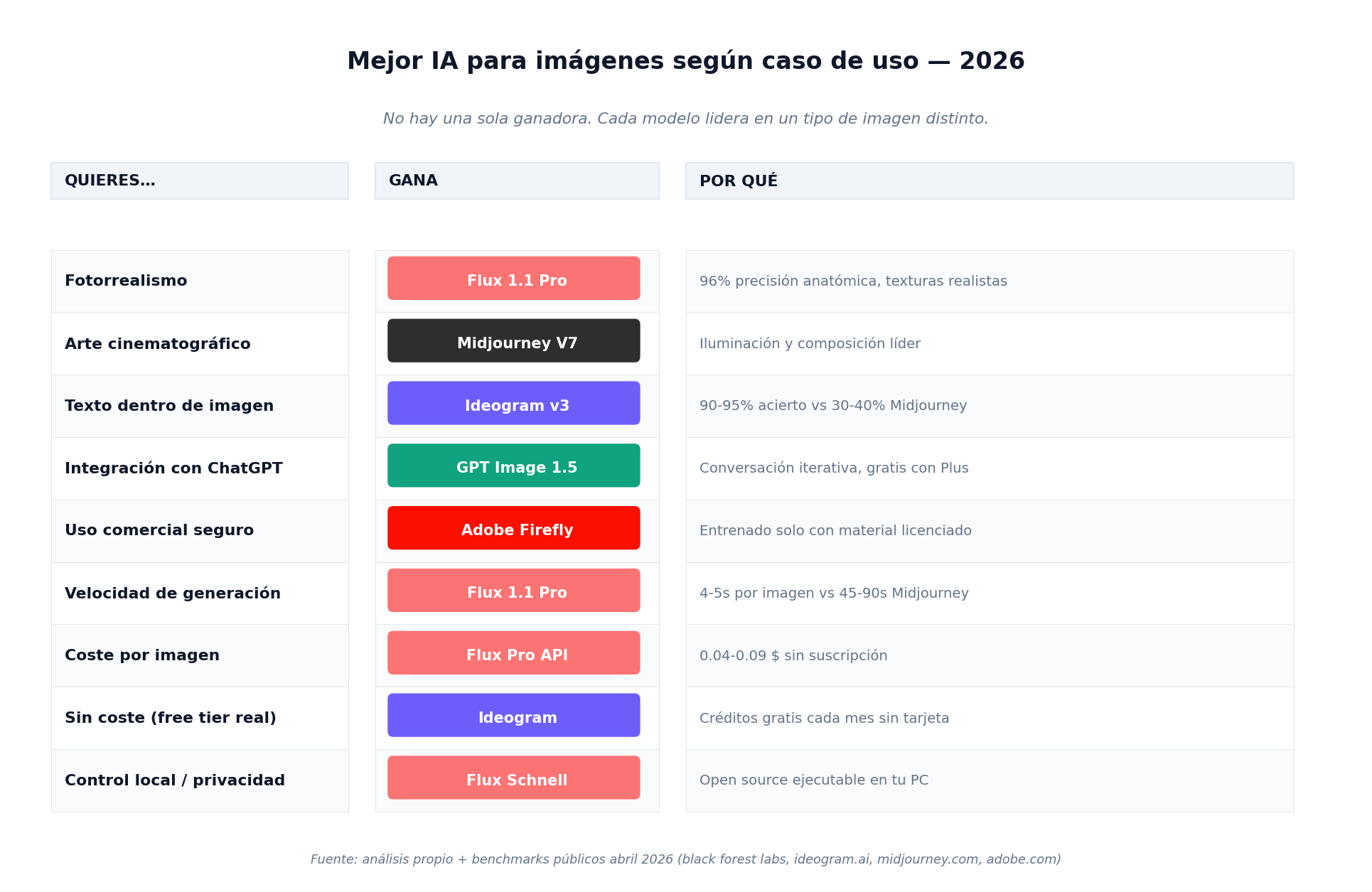Screen dimensions: 1372x892
Task: Click the 'Texto dentro de imagen' label
Action: (x=169, y=406)
